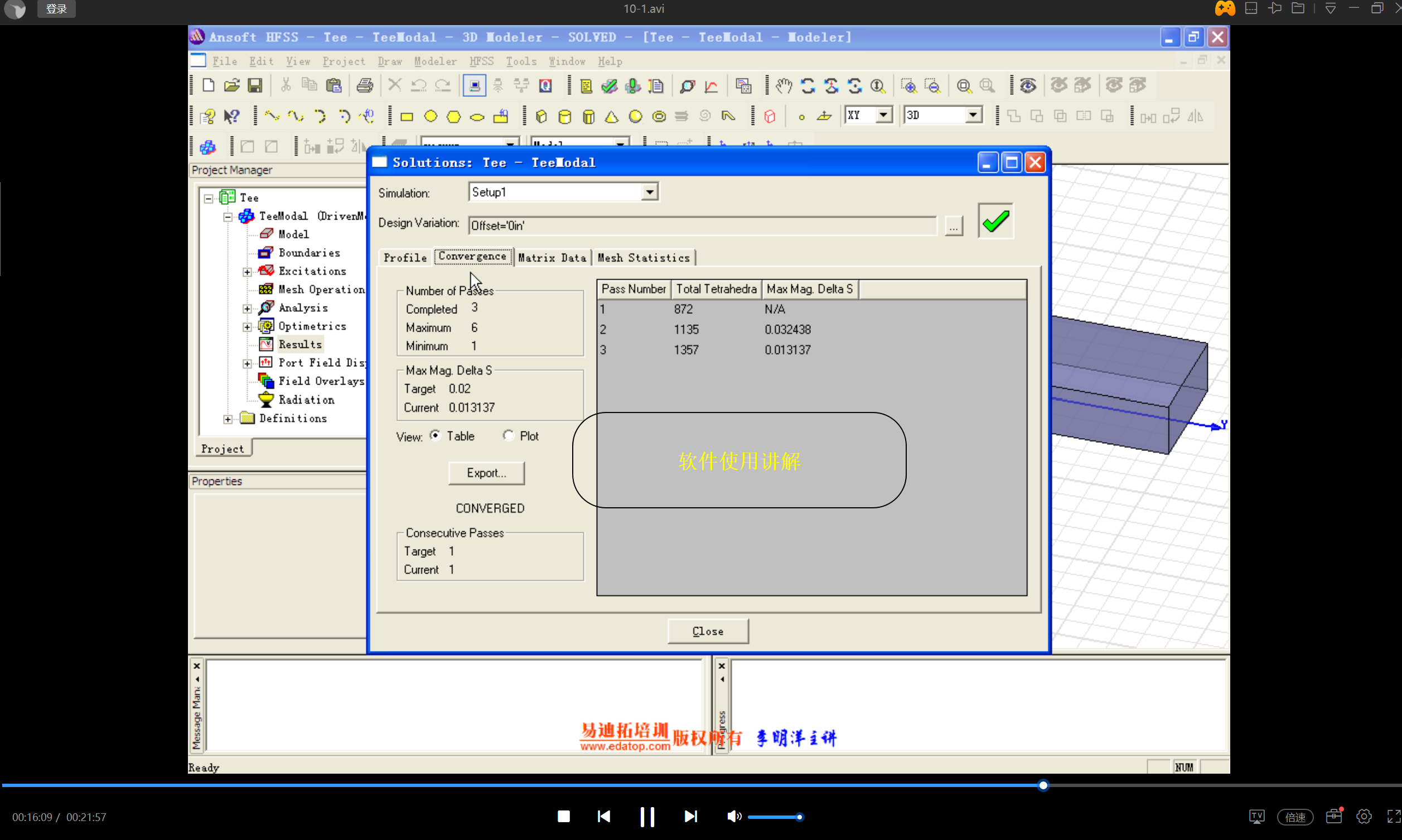This screenshot has width=1402, height=840.
Task: Select the Draw Box tool
Action: (x=542, y=116)
